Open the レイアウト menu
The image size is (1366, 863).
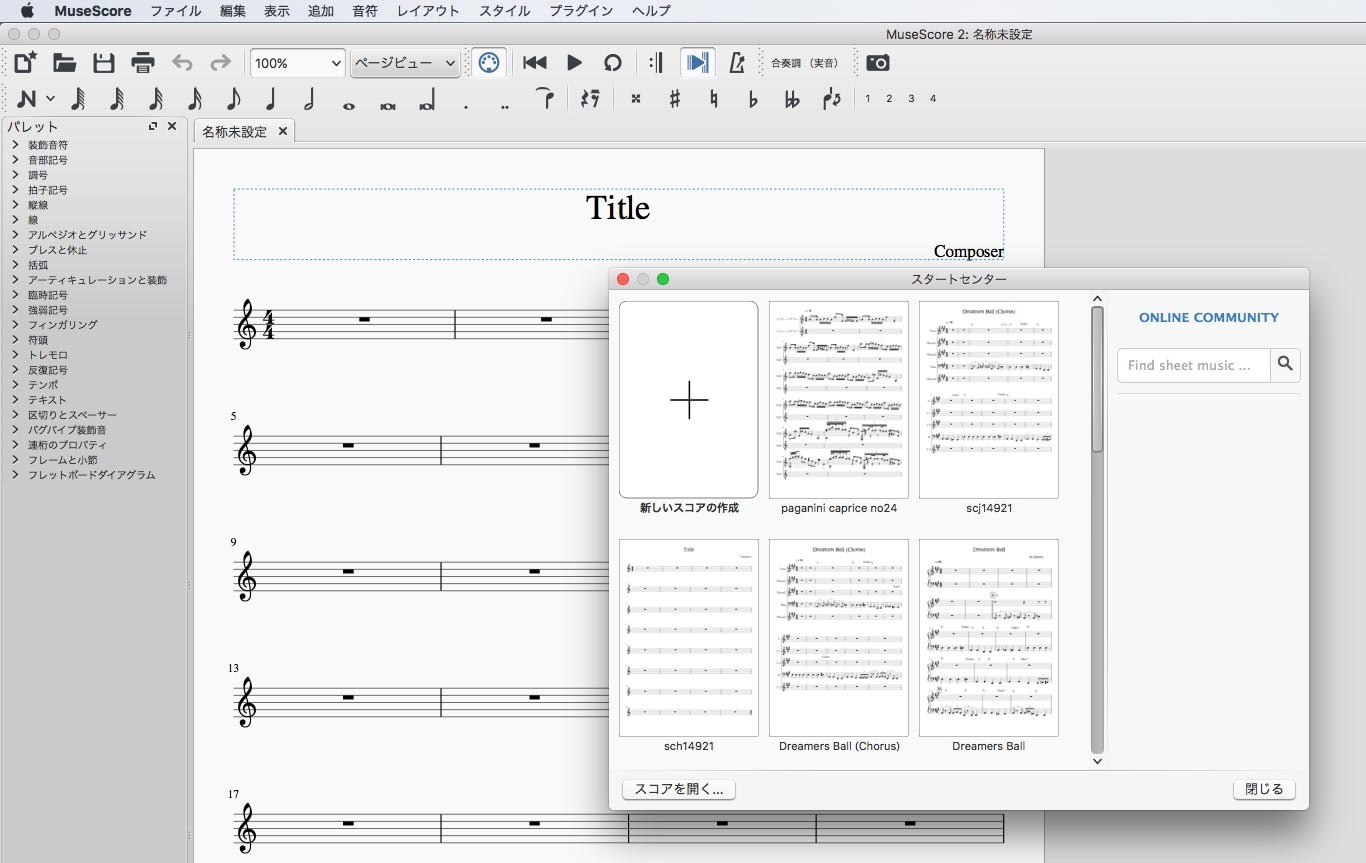(428, 11)
